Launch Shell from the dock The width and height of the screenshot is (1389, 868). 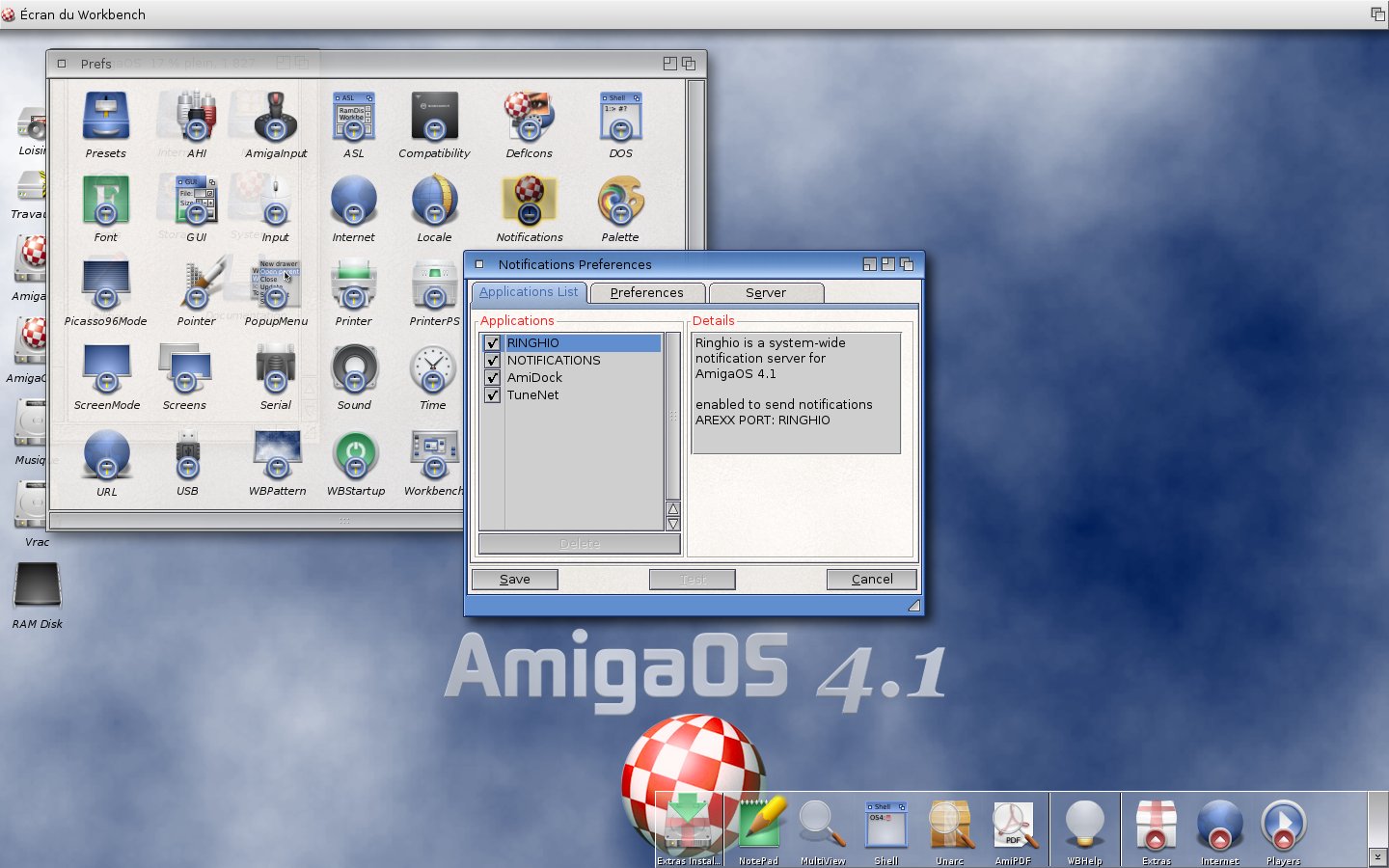[885, 826]
